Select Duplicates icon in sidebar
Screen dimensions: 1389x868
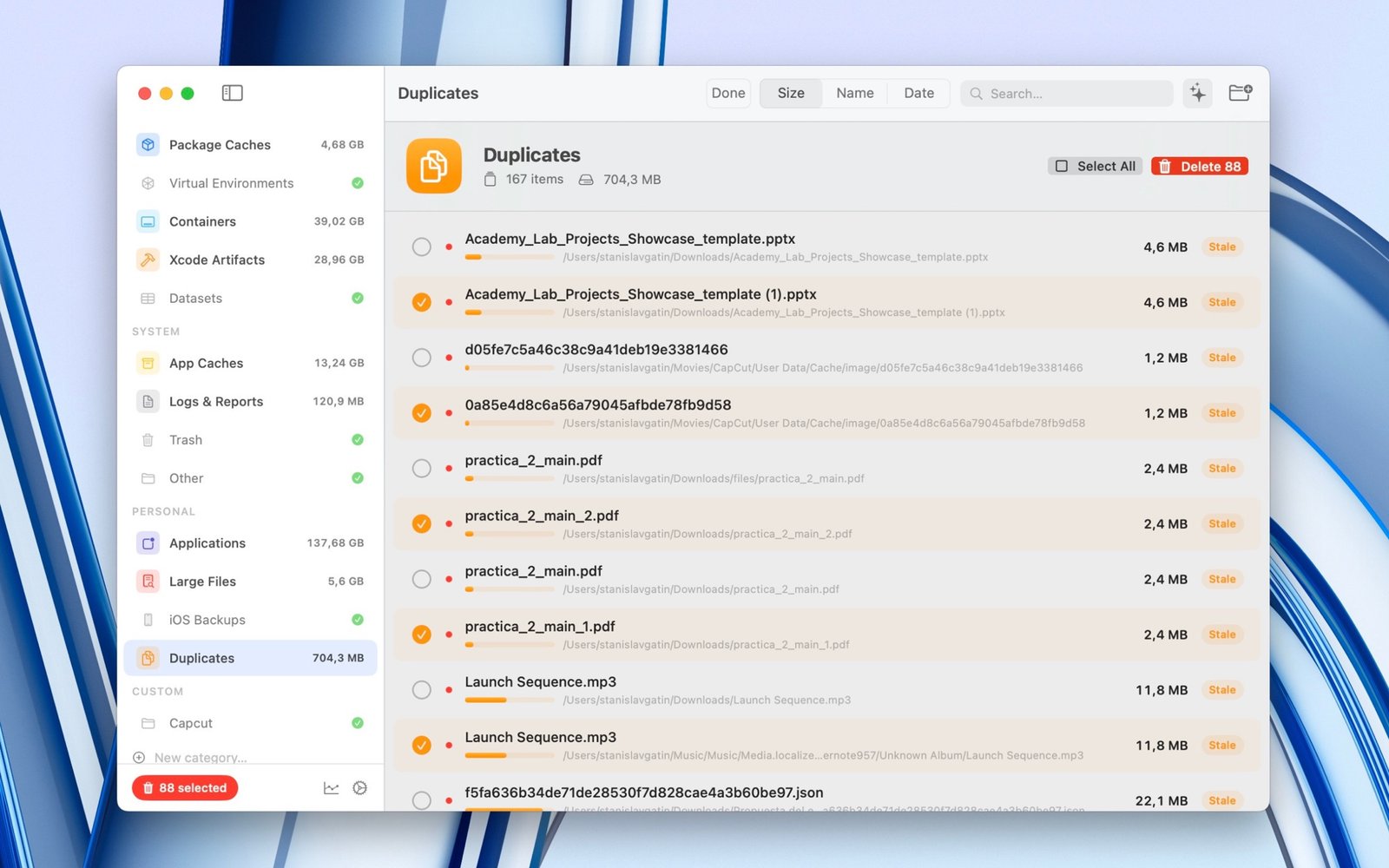(x=148, y=658)
